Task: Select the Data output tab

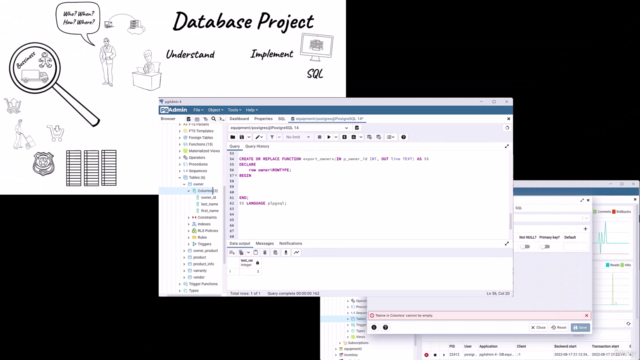Action: (240, 243)
